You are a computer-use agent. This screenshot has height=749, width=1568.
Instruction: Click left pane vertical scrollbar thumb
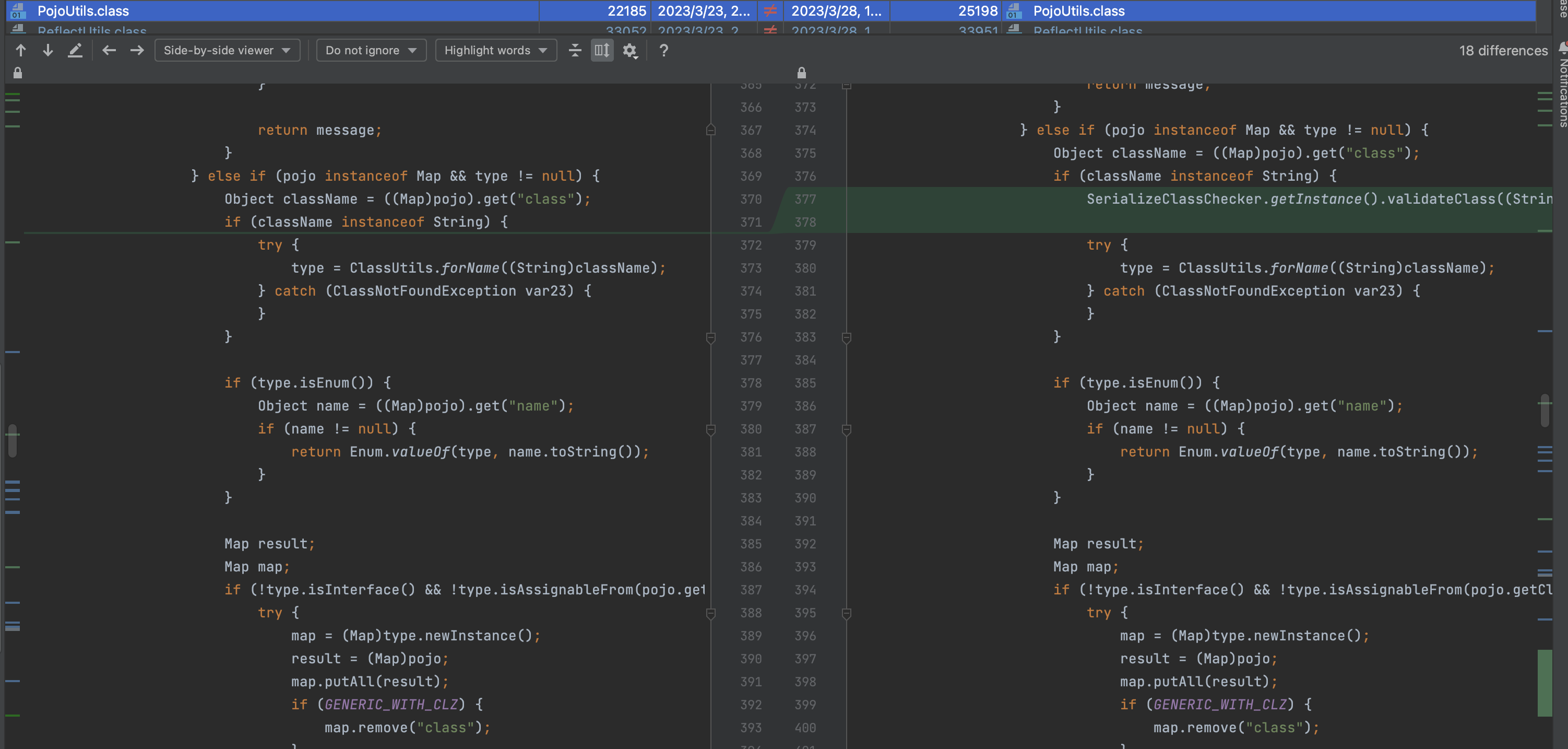pos(12,441)
